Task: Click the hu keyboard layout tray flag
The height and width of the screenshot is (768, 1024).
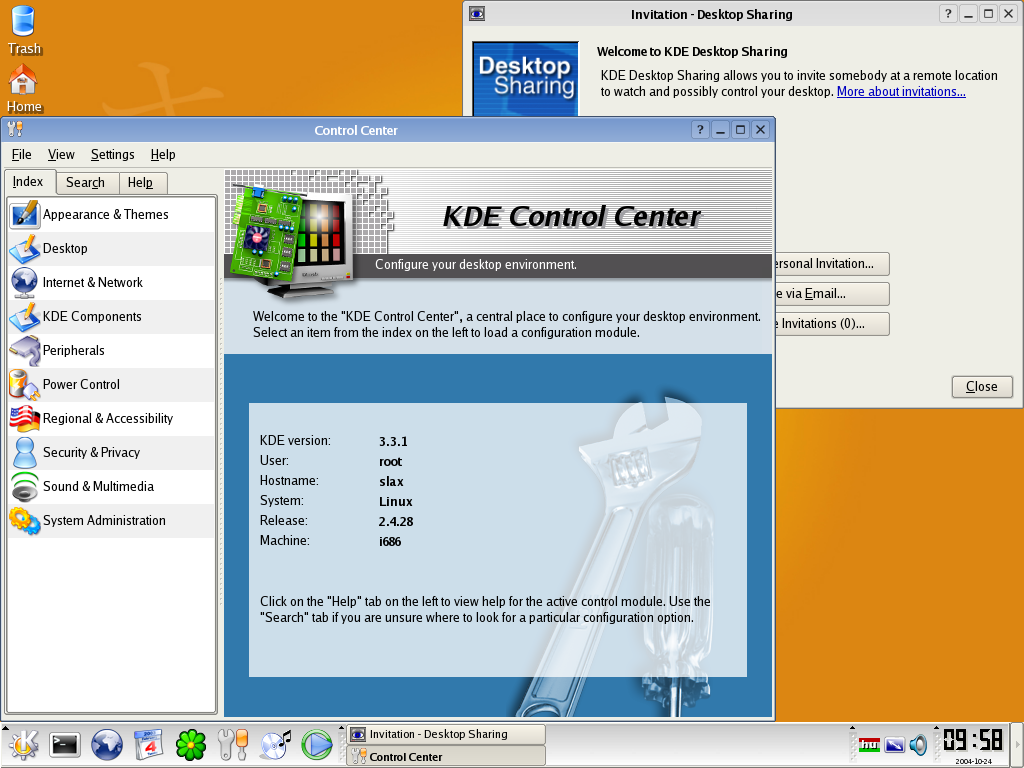Action: [x=869, y=744]
